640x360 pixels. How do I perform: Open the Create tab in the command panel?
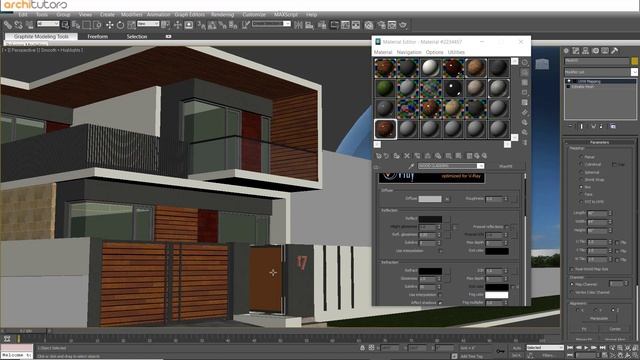566,51
